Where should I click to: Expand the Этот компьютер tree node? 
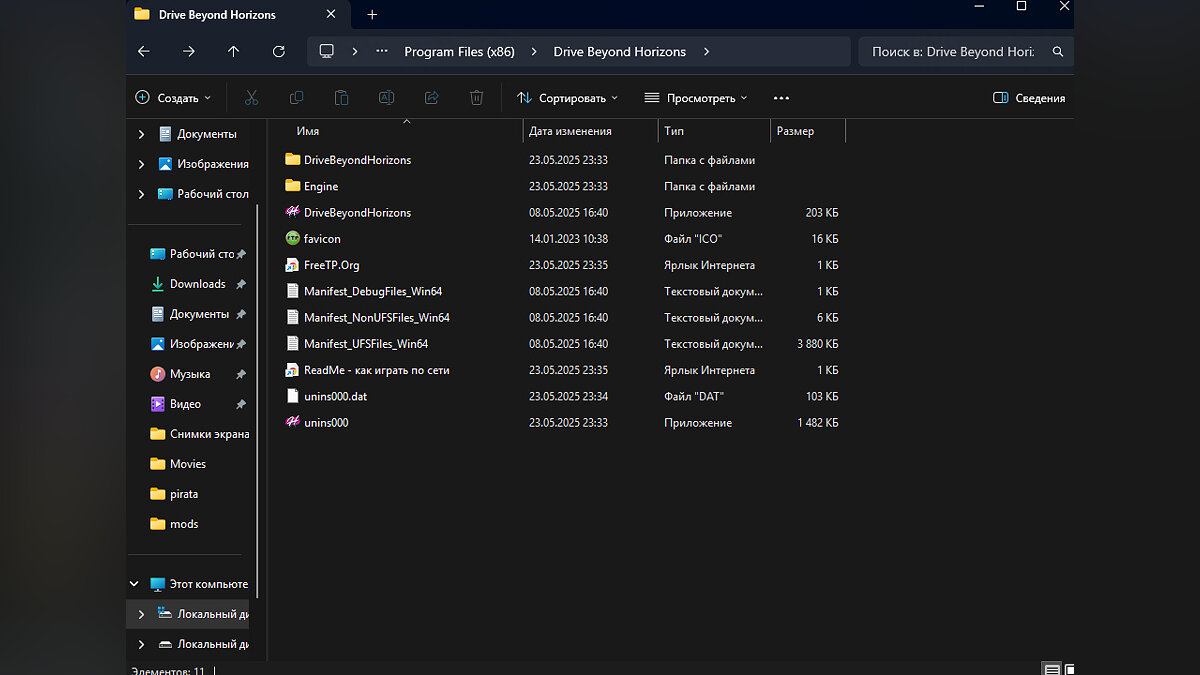point(135,584)
